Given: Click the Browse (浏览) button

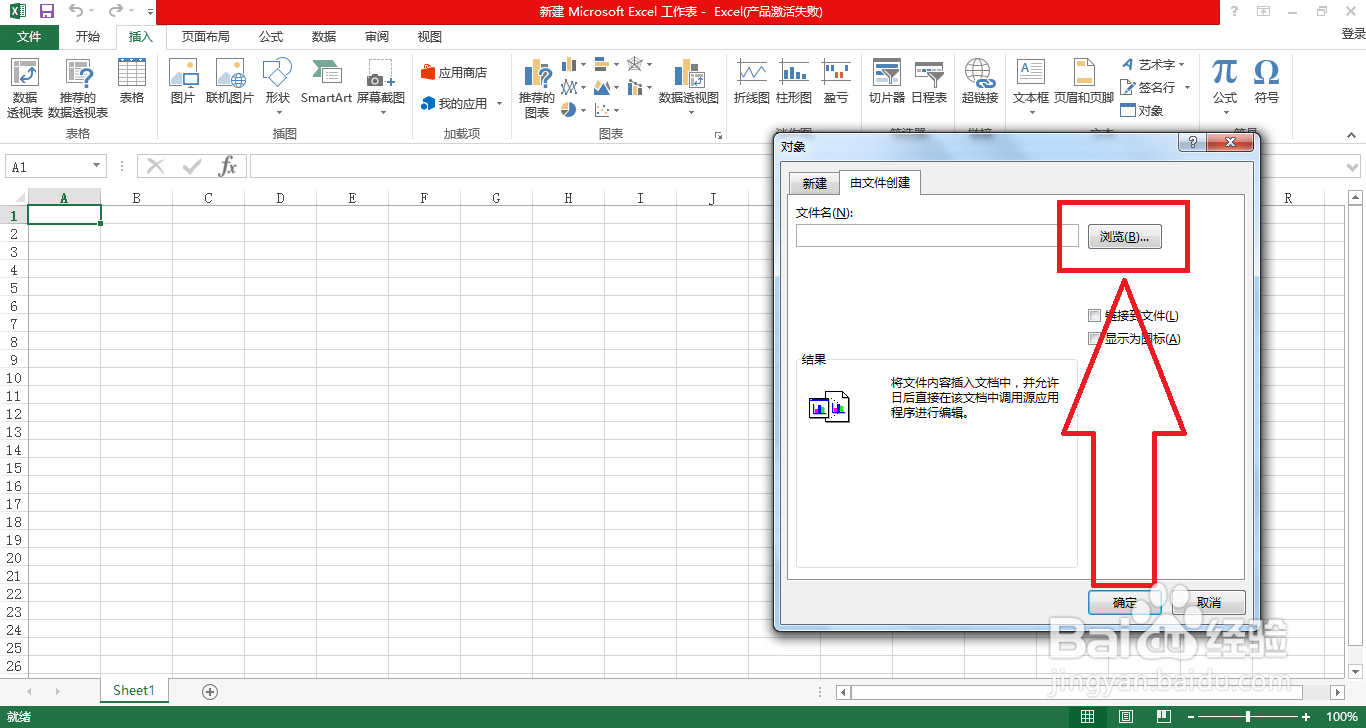Looking at the screenshot, I should [1124, 237].
